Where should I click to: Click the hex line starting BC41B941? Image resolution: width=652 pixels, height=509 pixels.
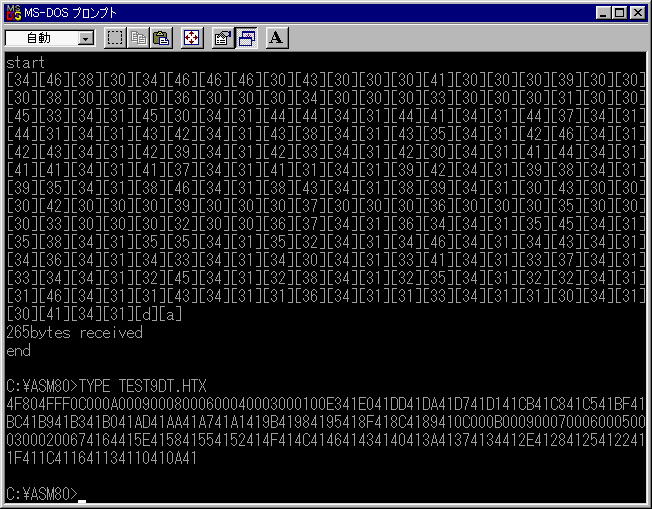coord(325,422)
